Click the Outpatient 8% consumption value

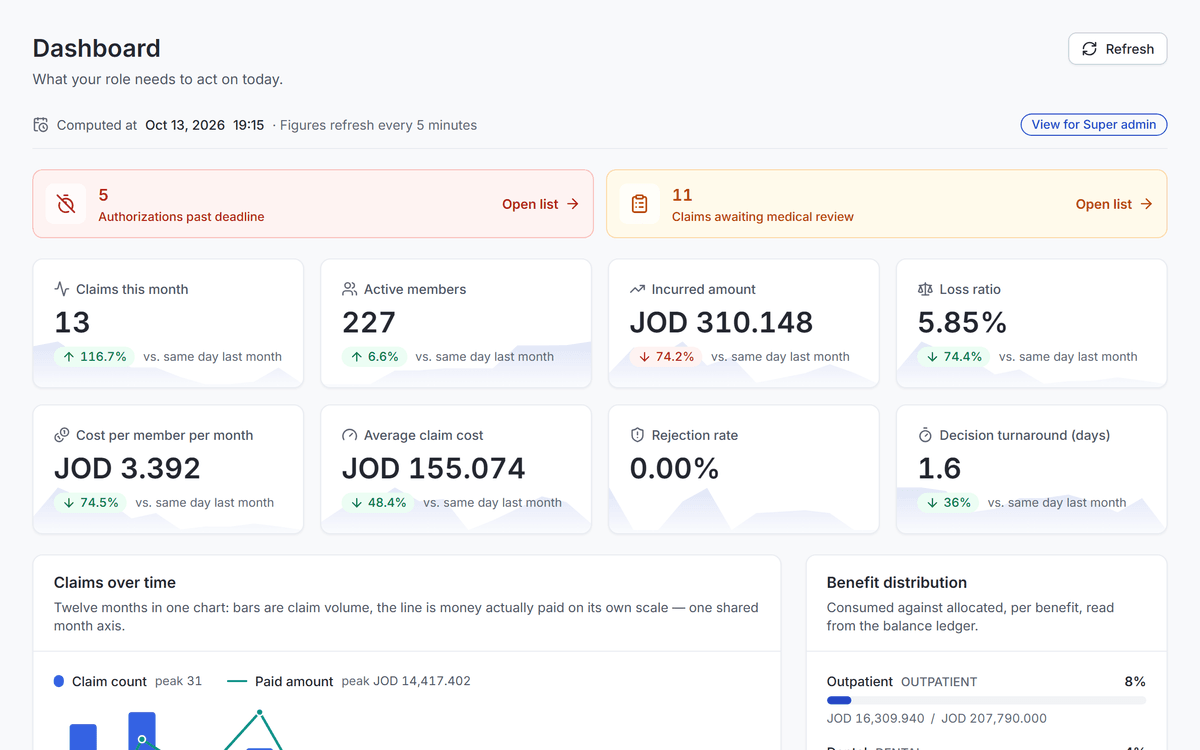tap(1135, 681)
